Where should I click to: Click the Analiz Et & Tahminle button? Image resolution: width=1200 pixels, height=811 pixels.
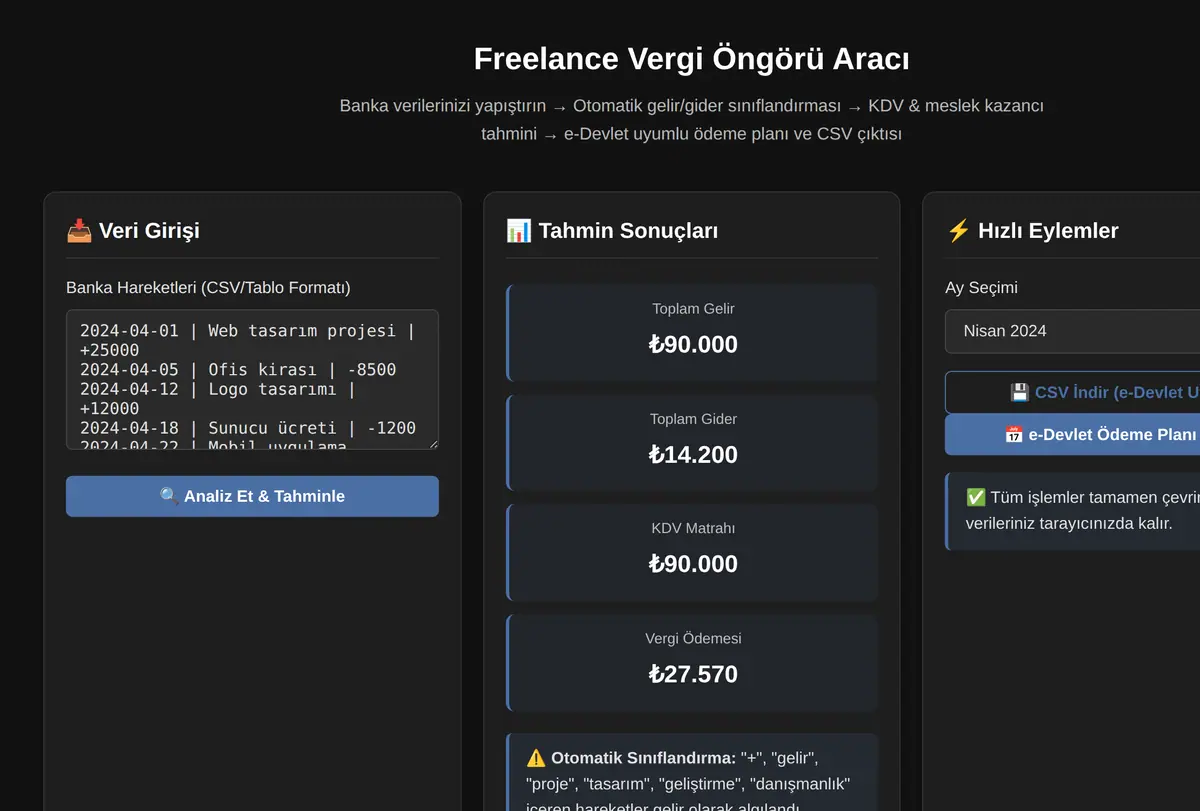pyautogui.click(x=252, y=496)
